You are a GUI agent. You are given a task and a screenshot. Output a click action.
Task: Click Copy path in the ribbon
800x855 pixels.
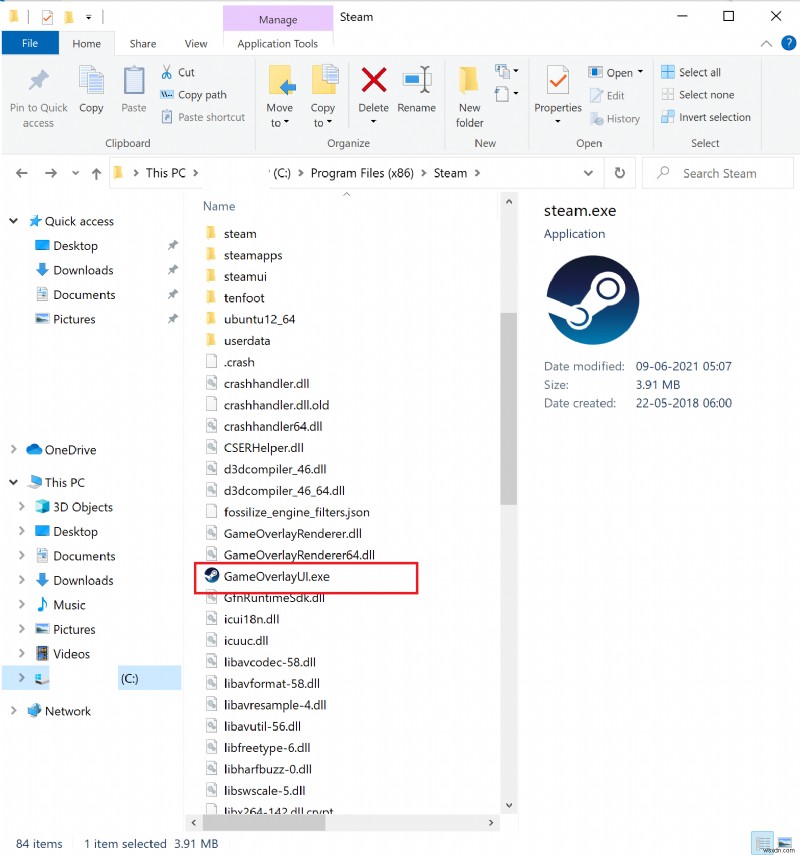click(193, 95)
